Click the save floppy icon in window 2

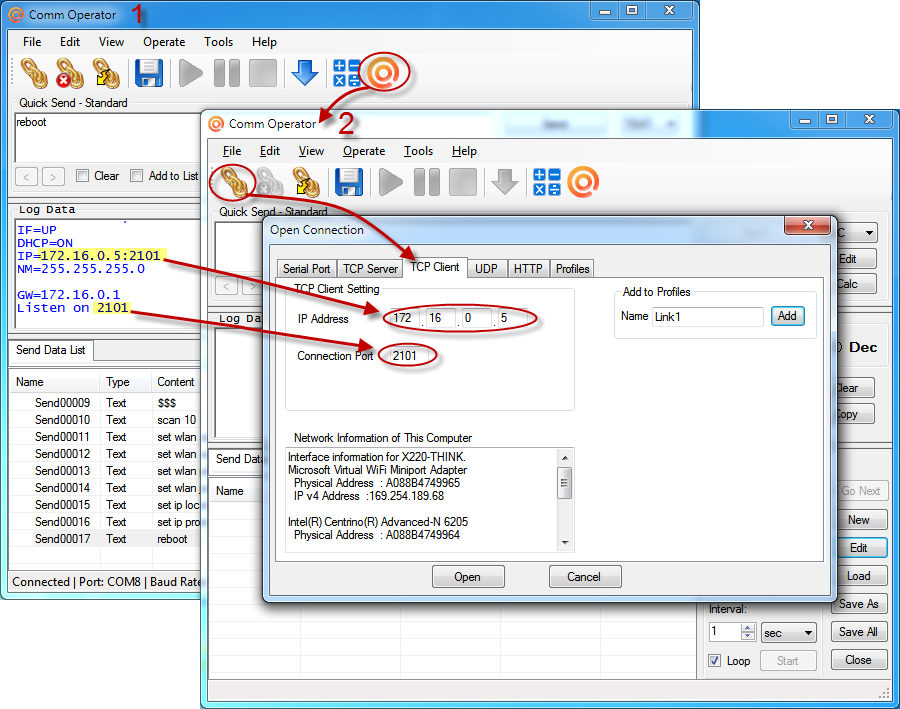click(348, 182)
